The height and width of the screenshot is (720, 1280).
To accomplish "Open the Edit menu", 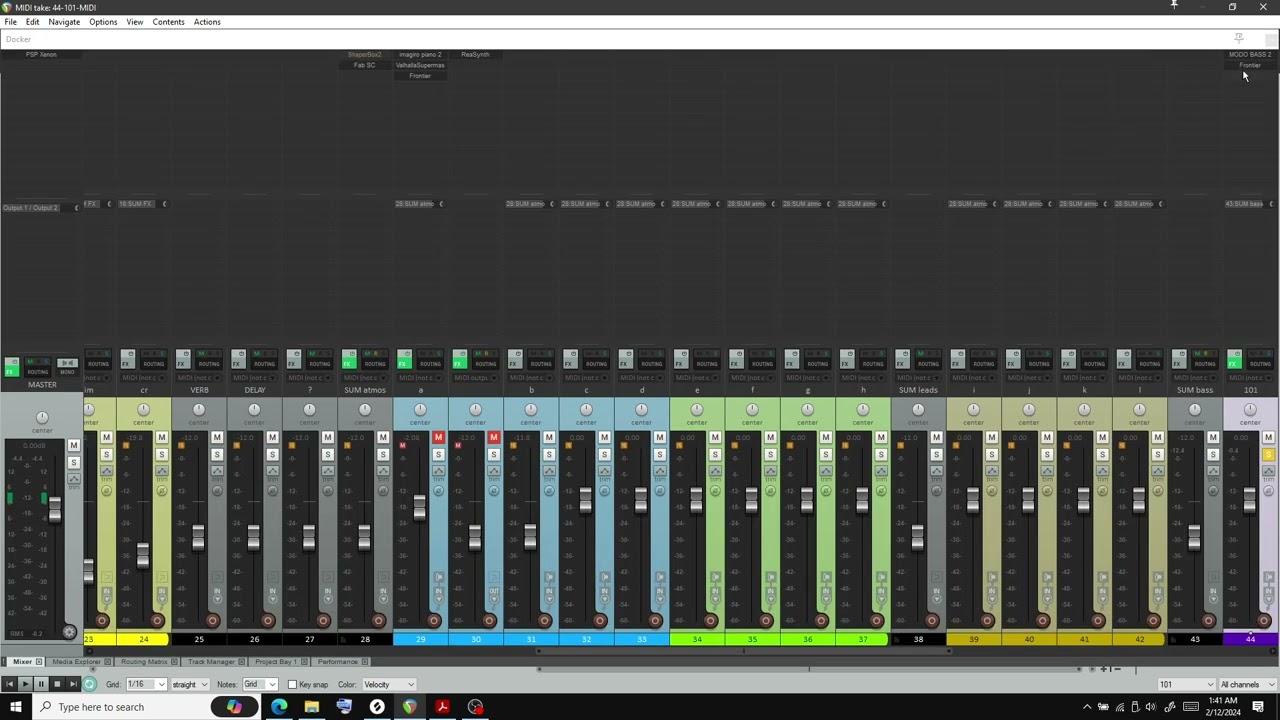I will [x=33, y=22].
